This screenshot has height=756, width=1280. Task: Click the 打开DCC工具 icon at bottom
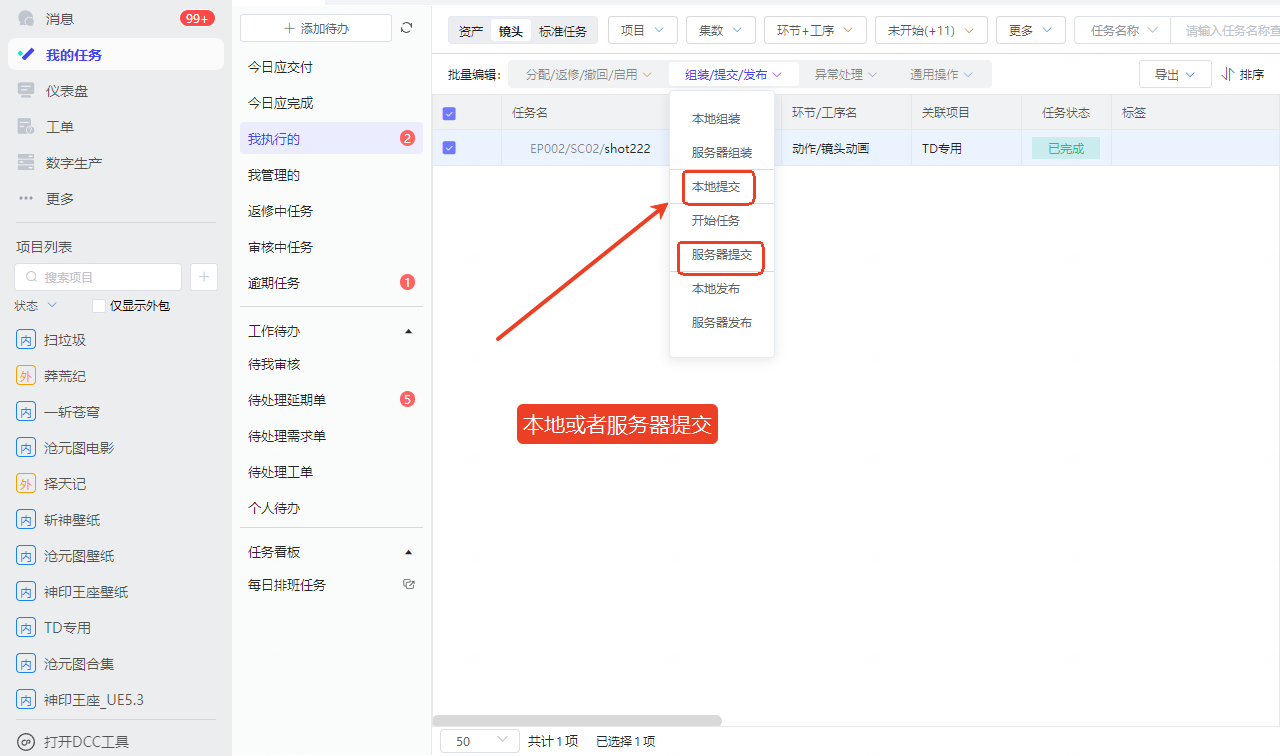[26, 742]
